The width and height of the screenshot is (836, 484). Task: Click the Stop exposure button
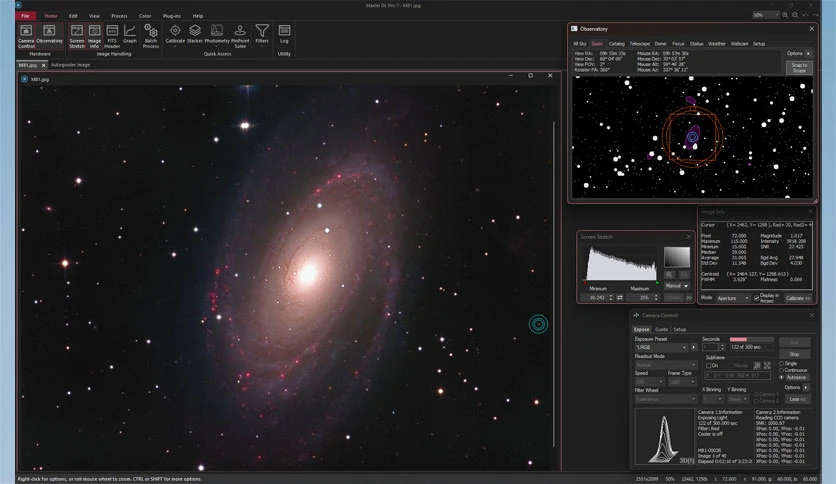794,354
